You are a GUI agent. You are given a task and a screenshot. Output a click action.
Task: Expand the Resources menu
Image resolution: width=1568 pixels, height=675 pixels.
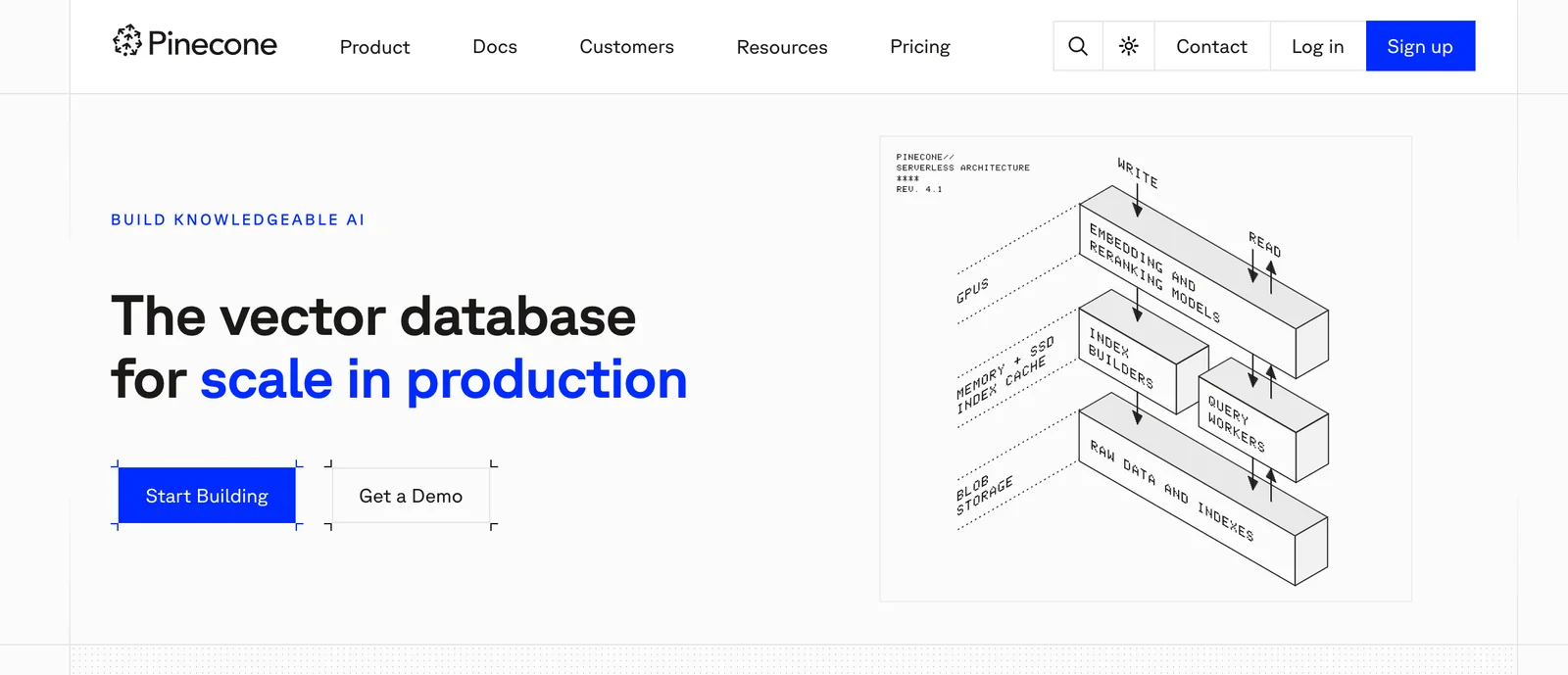782,47
